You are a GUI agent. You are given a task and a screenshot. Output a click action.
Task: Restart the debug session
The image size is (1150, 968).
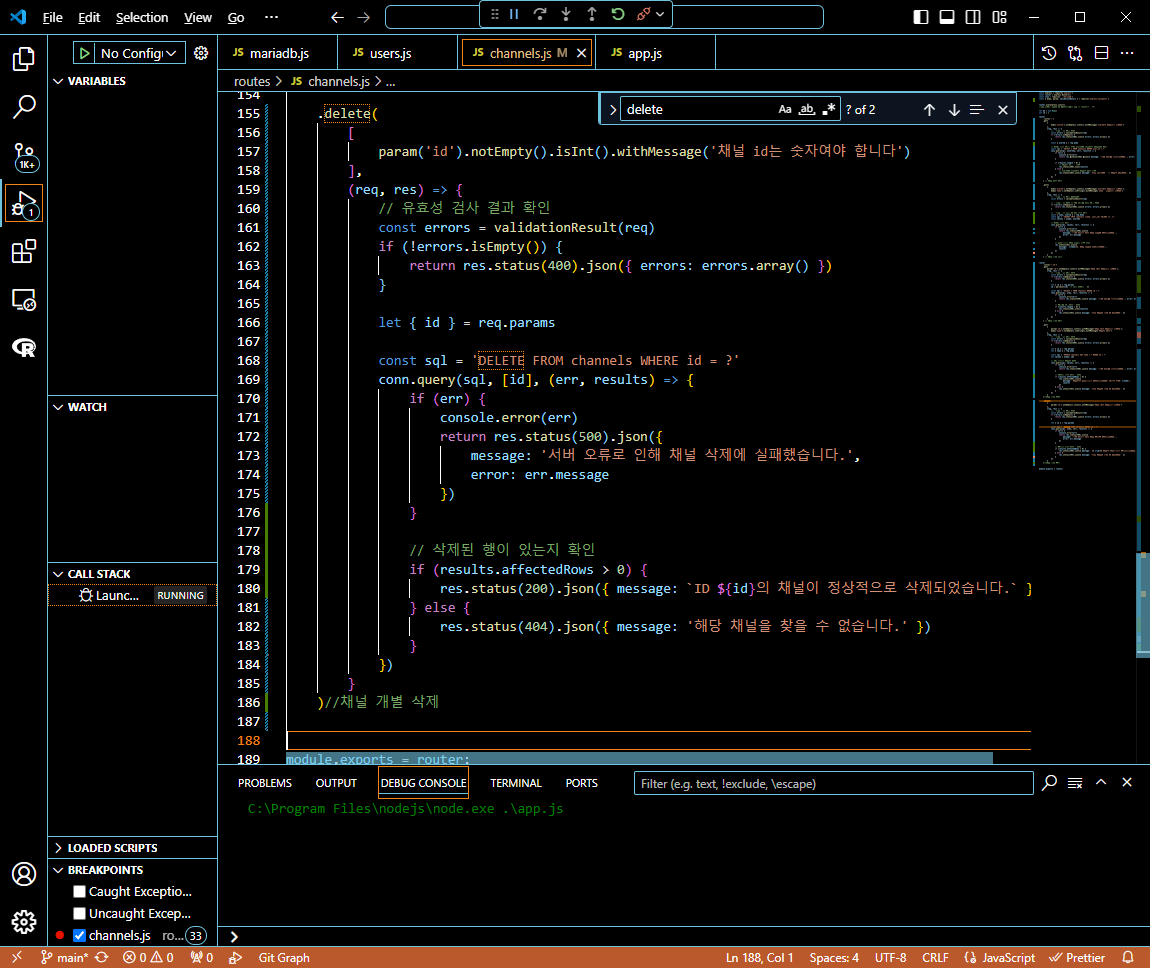point(618,14)
